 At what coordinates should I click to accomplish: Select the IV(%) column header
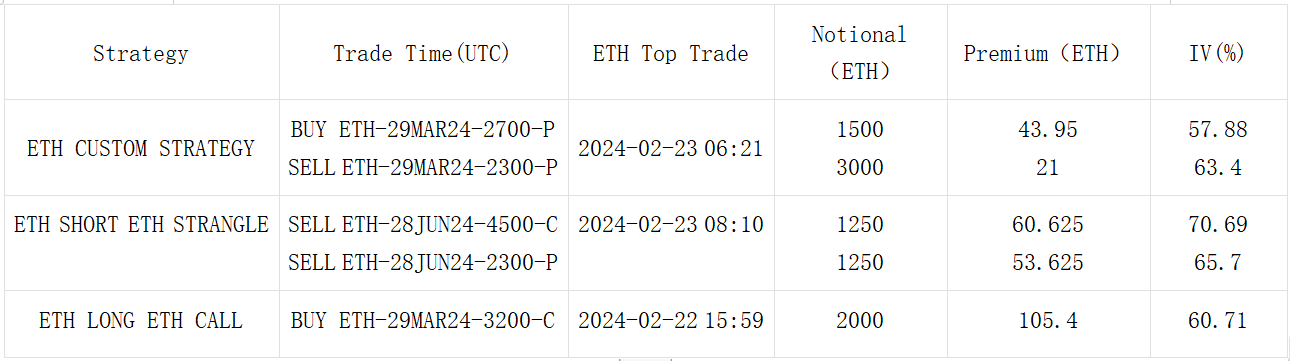point(1217,54)
